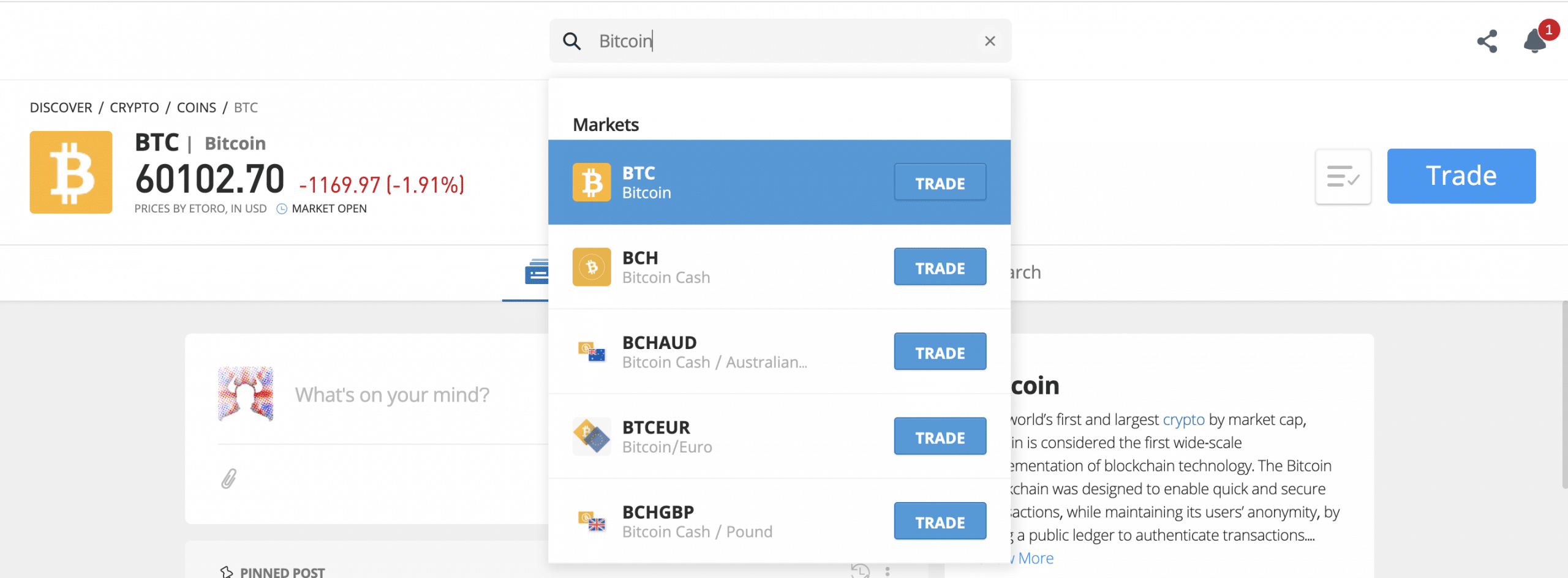This screenshot has width=1568, height=578.
Task: Trade BCHAUD from search results
Action: (x=940, y=351)
